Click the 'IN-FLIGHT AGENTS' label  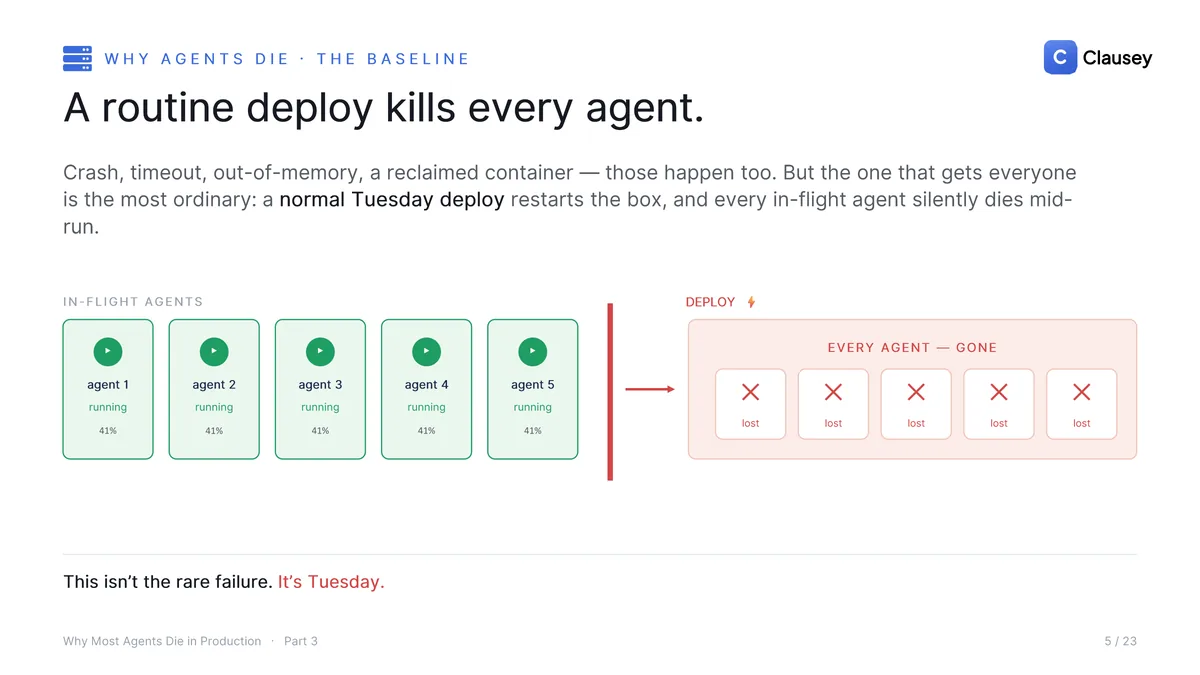(133, 302)
